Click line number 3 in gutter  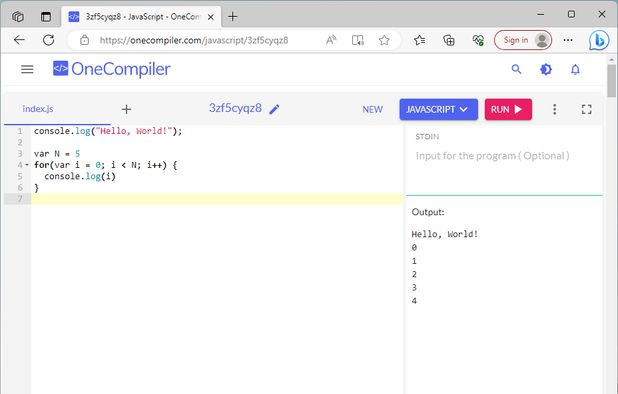pyautogui.click(x=20, y=154)
